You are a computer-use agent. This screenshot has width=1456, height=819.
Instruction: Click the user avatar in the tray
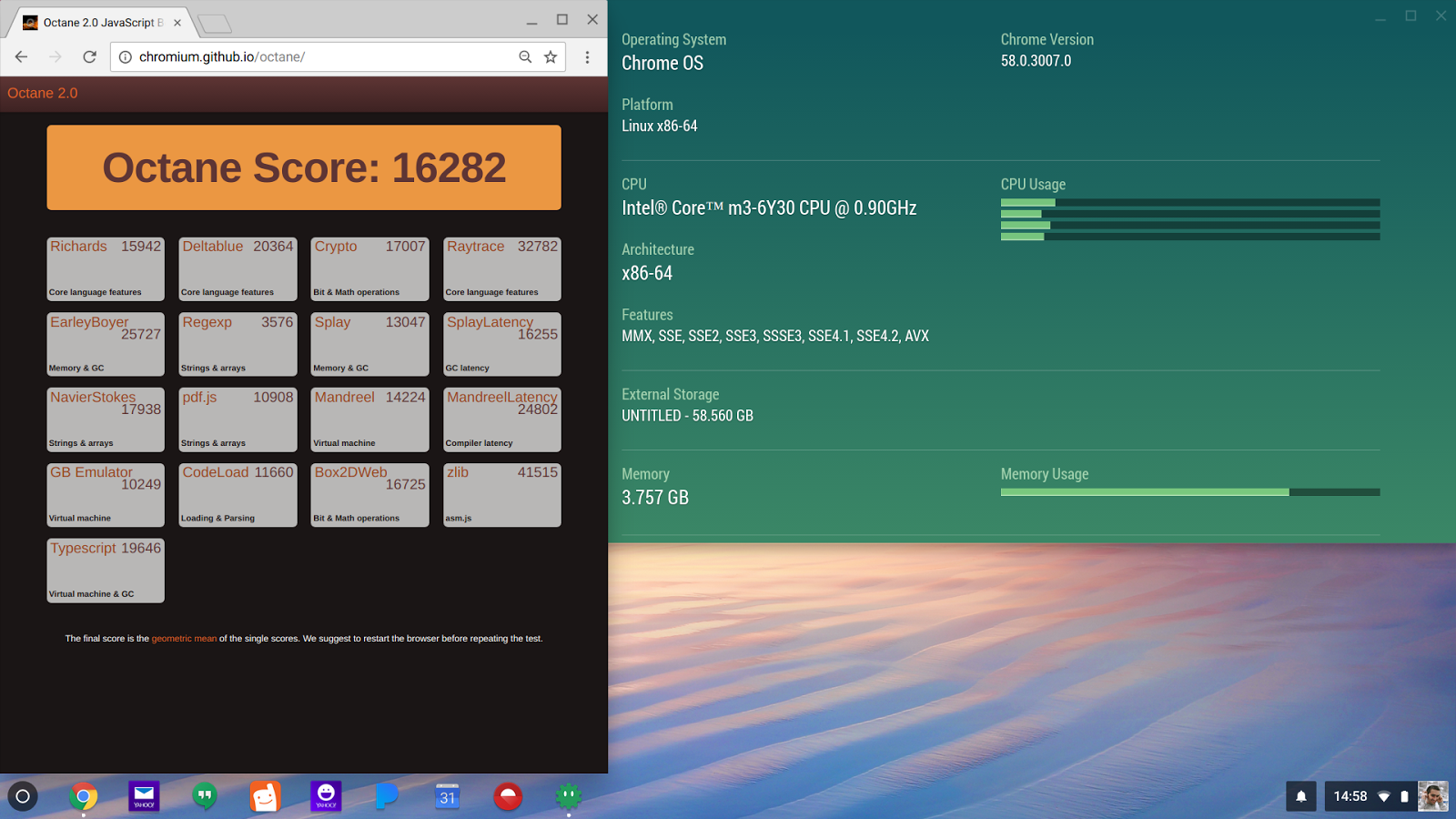click(x=1432, y=796)
